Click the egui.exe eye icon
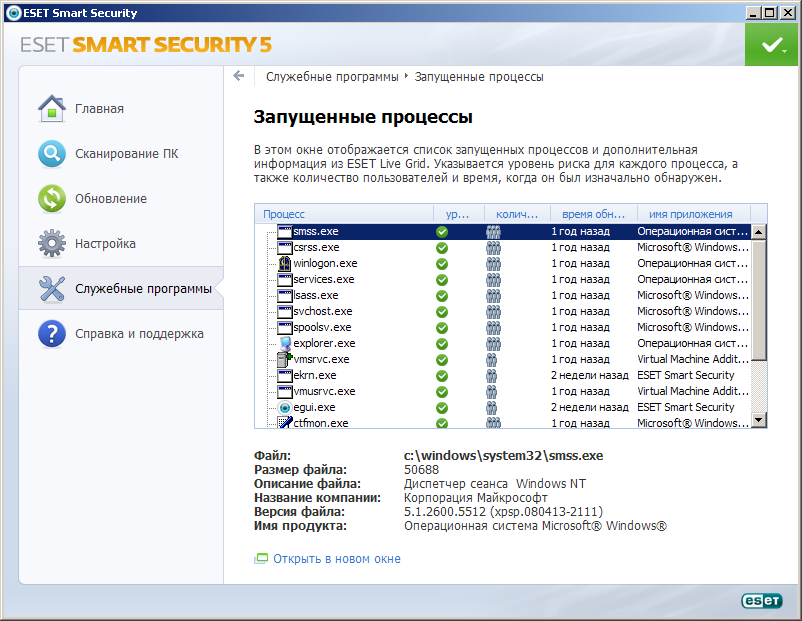This screenshot has width=802, height=621. (284, 407)
